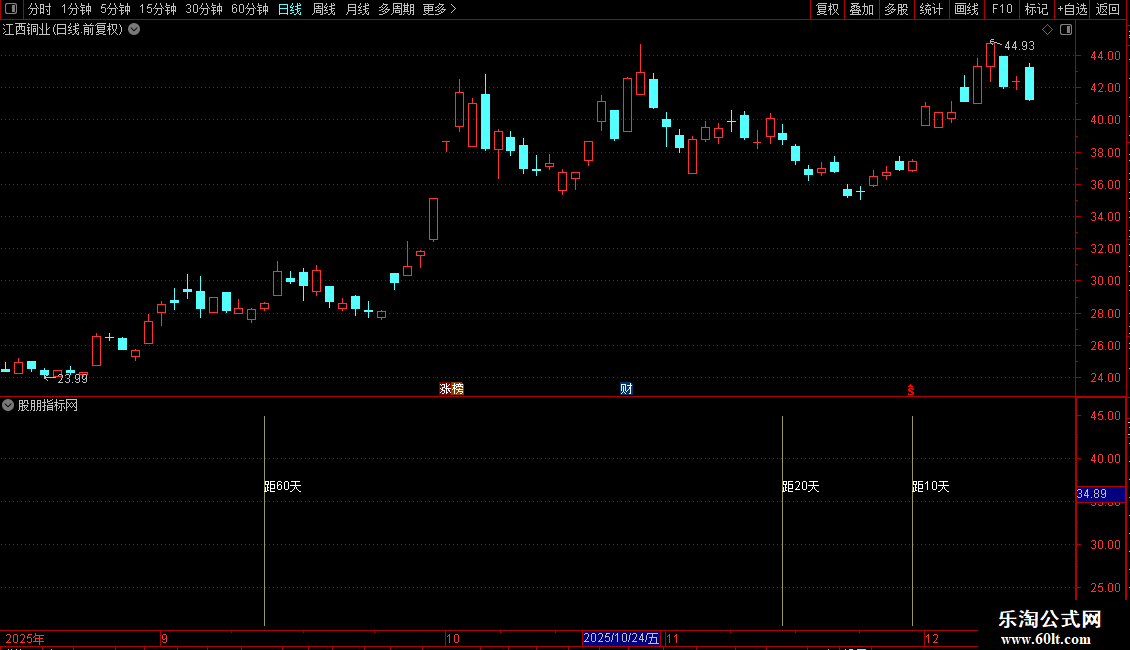1130x650 pixels.
Task: Select the 5分钟 period
Action: pos(115,9)
